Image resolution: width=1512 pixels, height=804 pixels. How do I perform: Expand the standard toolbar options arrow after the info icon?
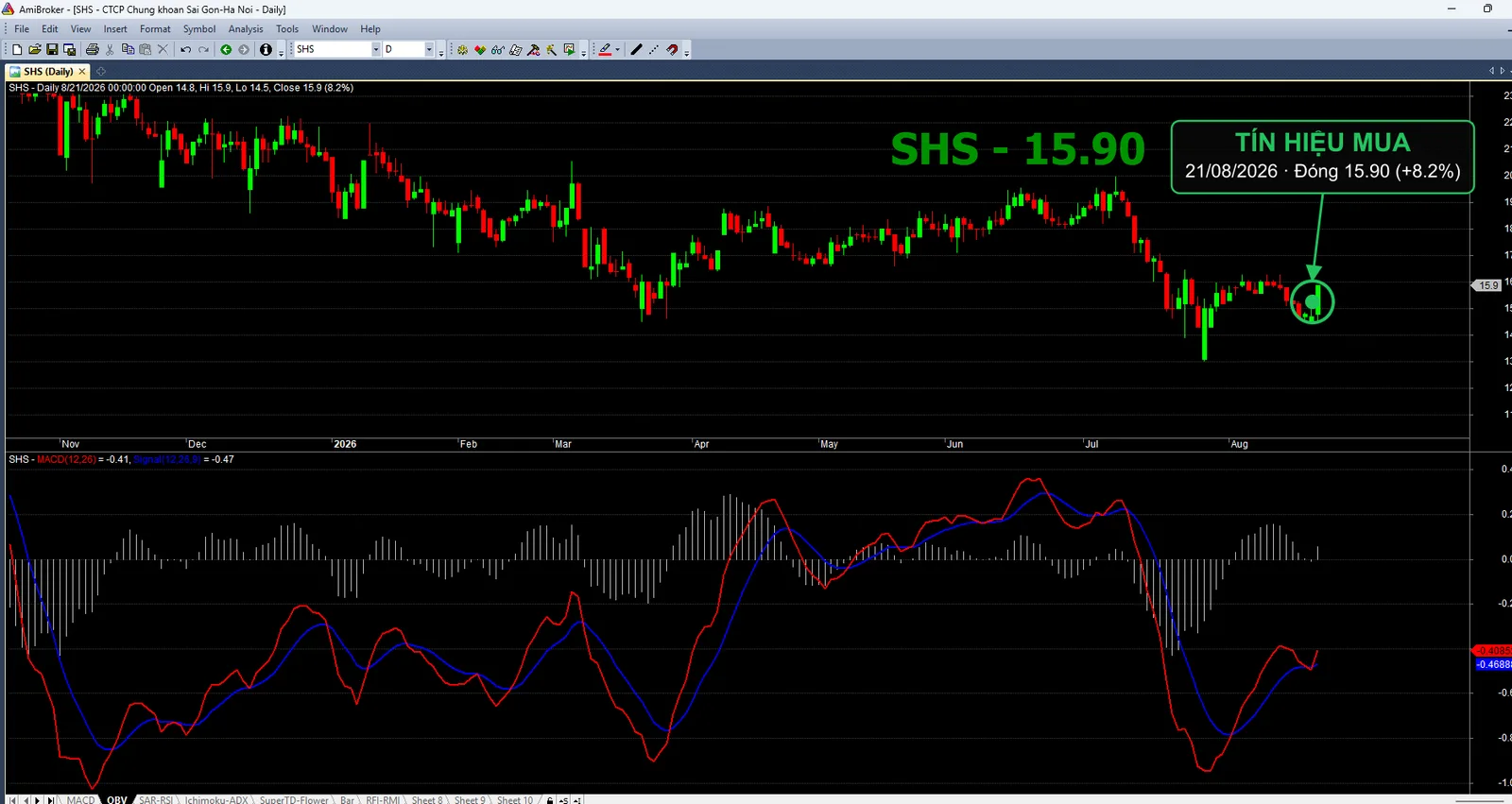pos(281,51)
